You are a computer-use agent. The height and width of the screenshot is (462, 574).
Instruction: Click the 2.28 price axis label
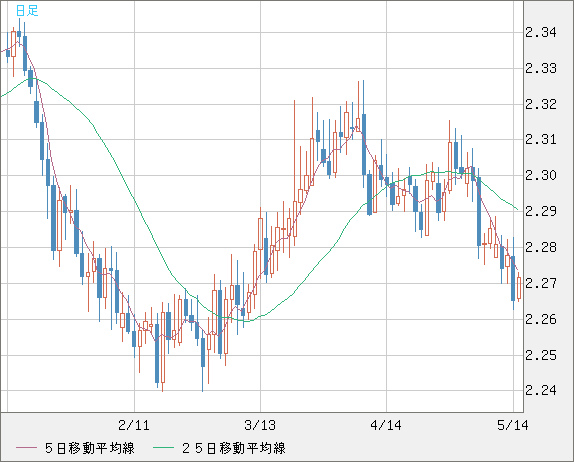point(541,247)
